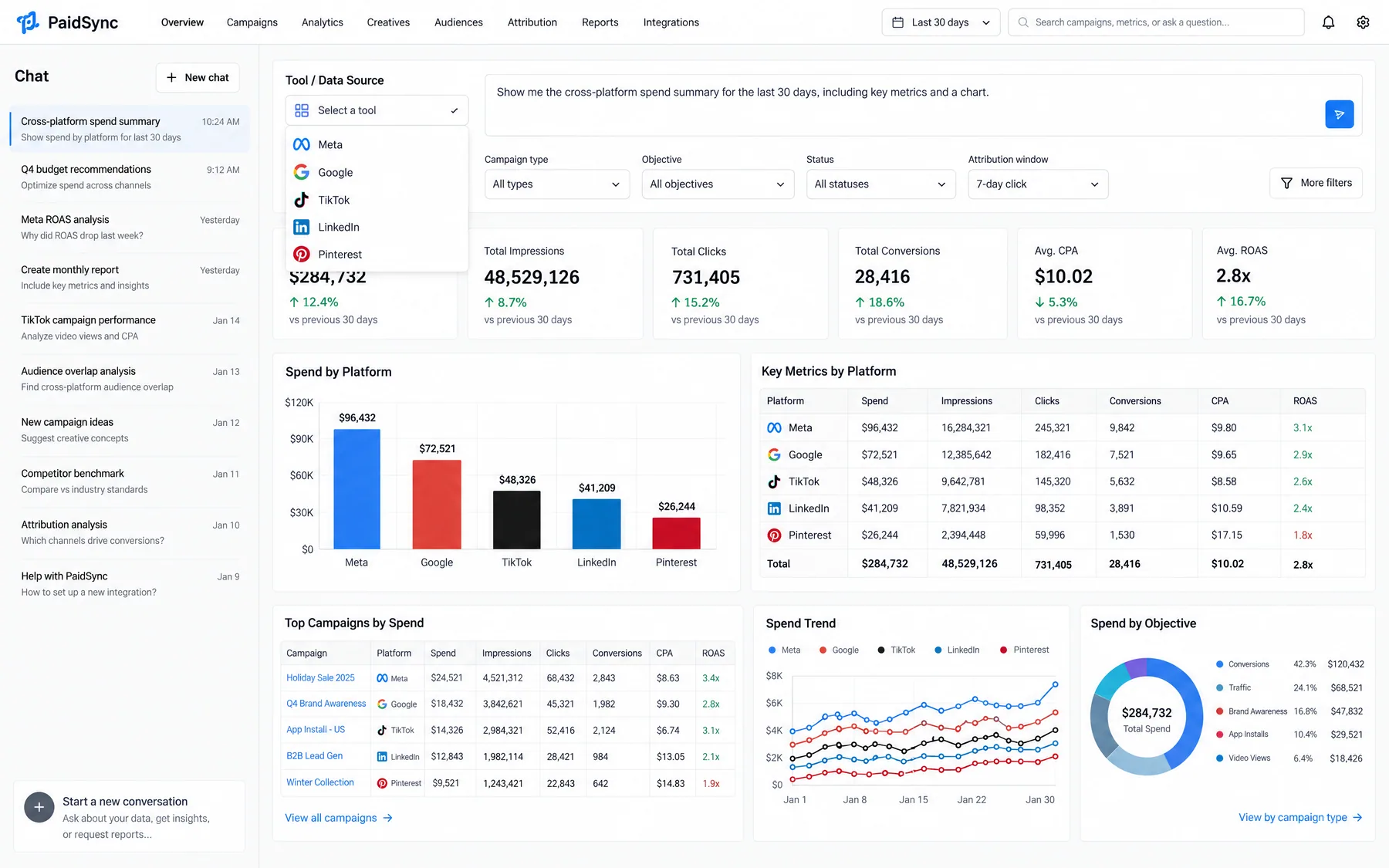The width and height of the screenshot is (1389, 868).
Task: Click the calendar icon in date range
Action: (x=897, y=22)
